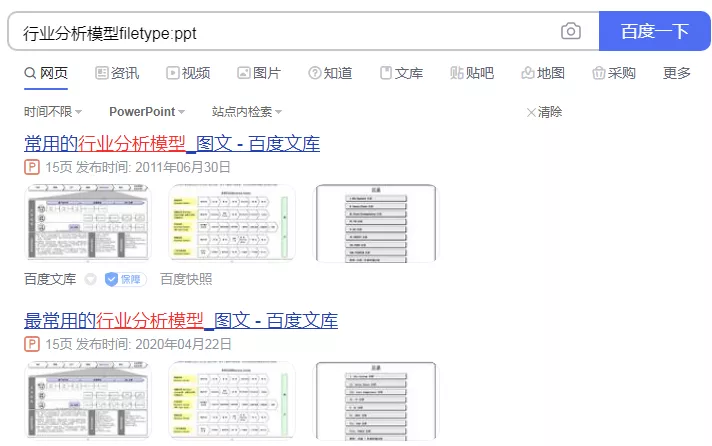Open the 视频 tab
712x446 pixels.
pyautogui.click(x=188, y=73)
